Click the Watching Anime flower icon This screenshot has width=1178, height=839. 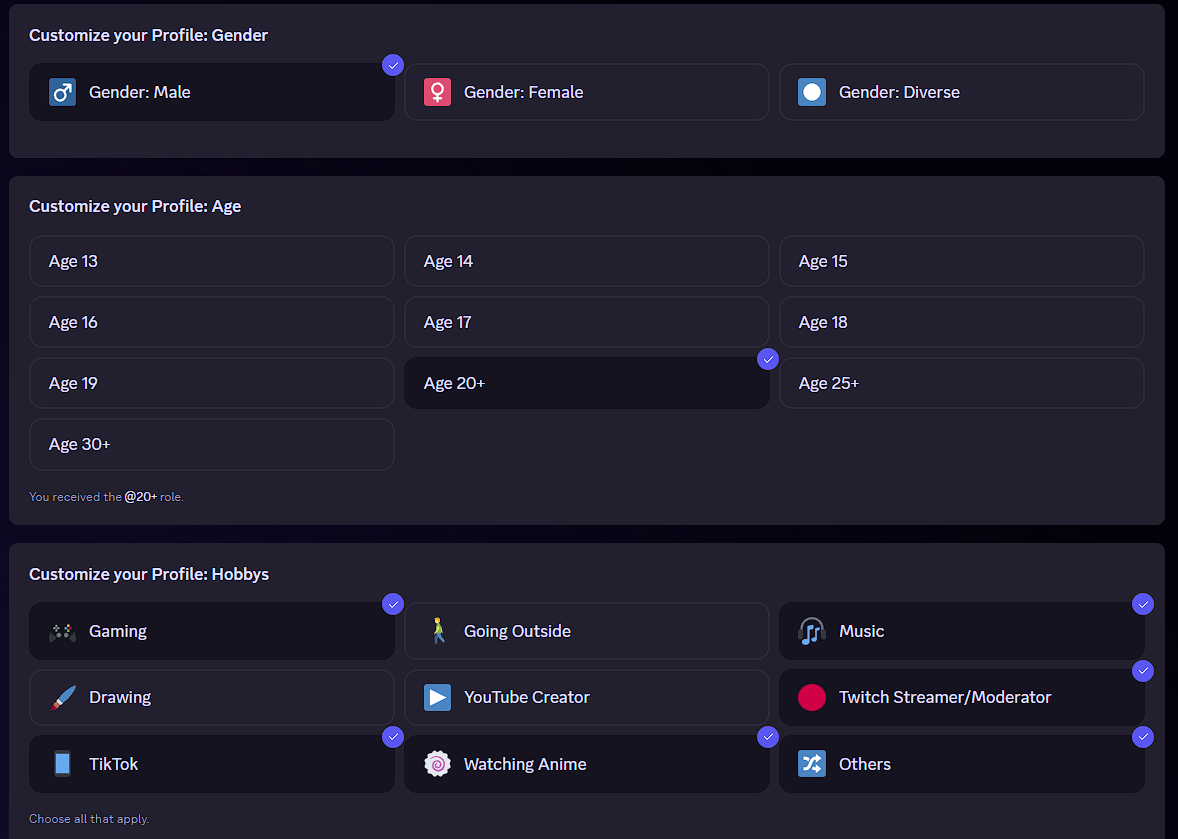(x=436, y=764)
